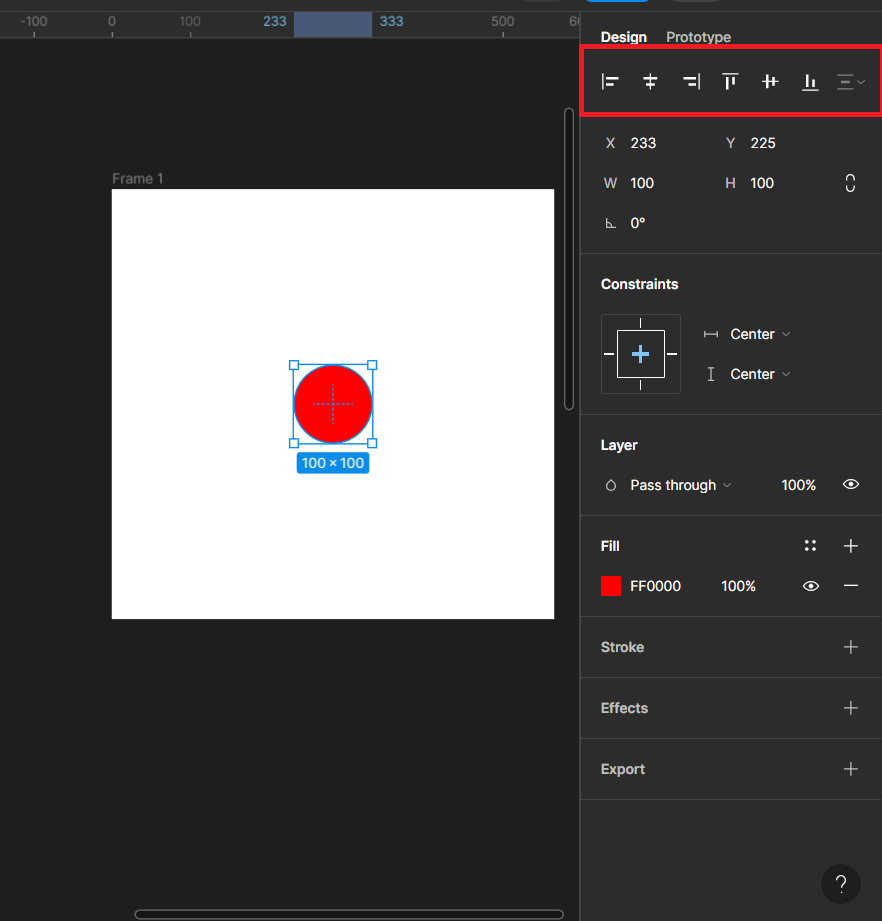Image resolution: width=882 pixels, height=921 pixels.
Task: Click the height field showing 100
Action: [x=762, y=183]
